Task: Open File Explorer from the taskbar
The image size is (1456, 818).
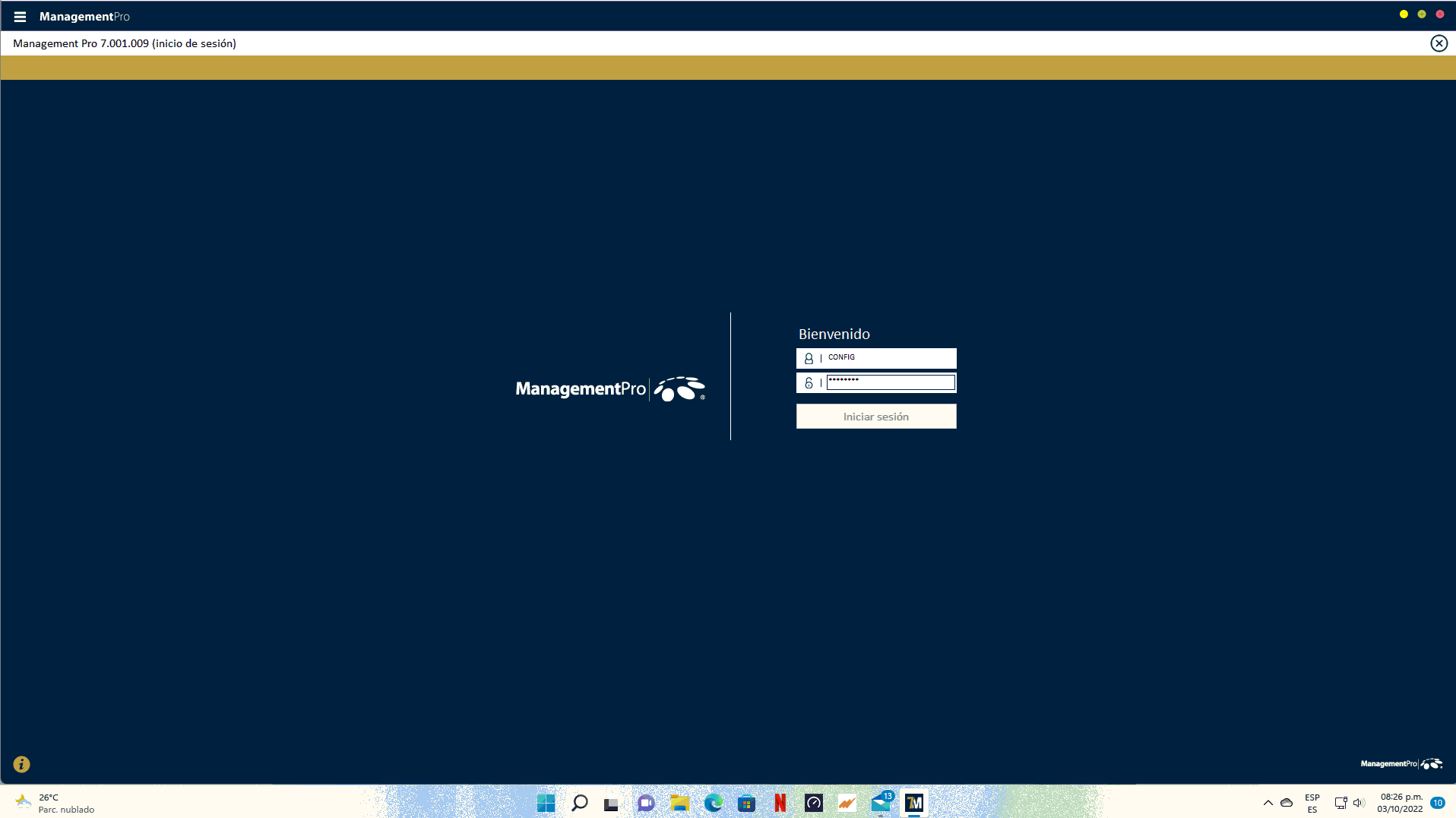Action: pos(679,803)
